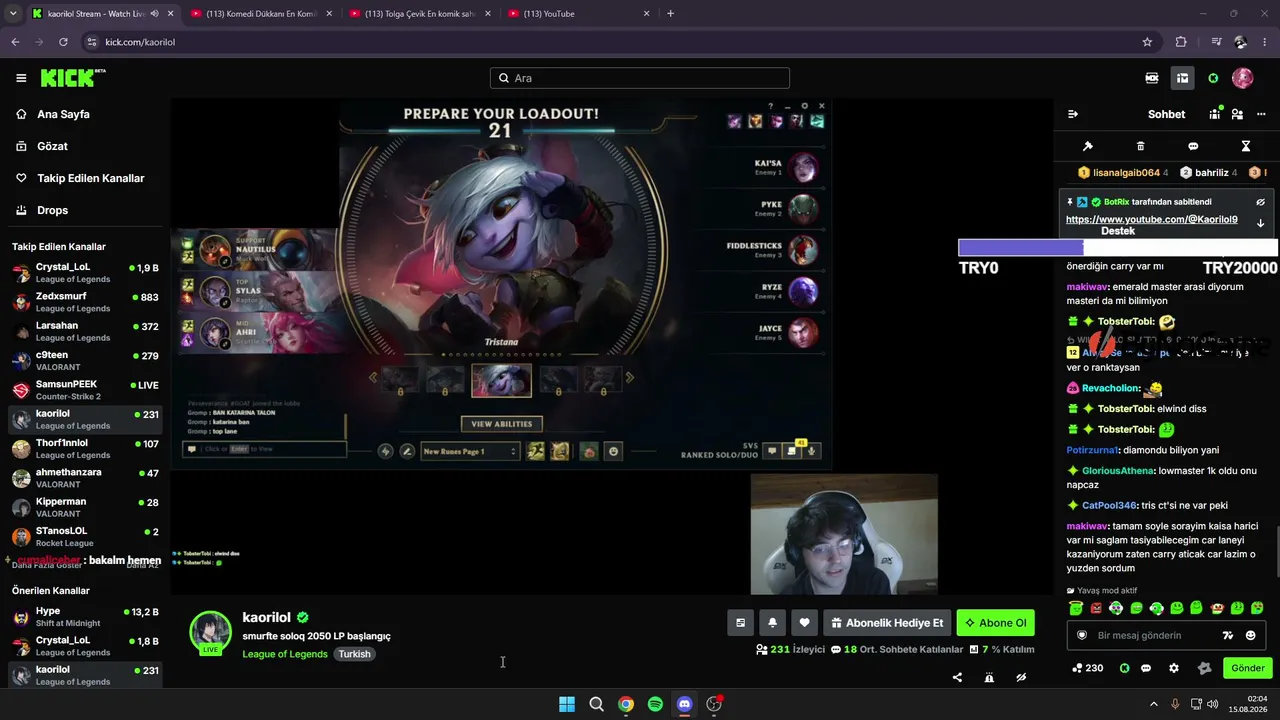This screenshot has height=720, width=1280.
Task: Share the stream via share icon
Action: pyautogui.click(x=957, y=677)
